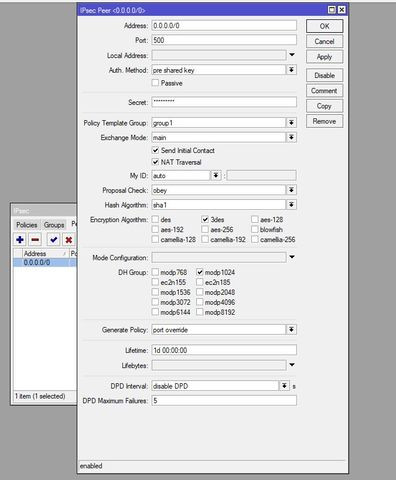
Task: Sort by Address column header in IPsec window
Action: coord(45,253)
